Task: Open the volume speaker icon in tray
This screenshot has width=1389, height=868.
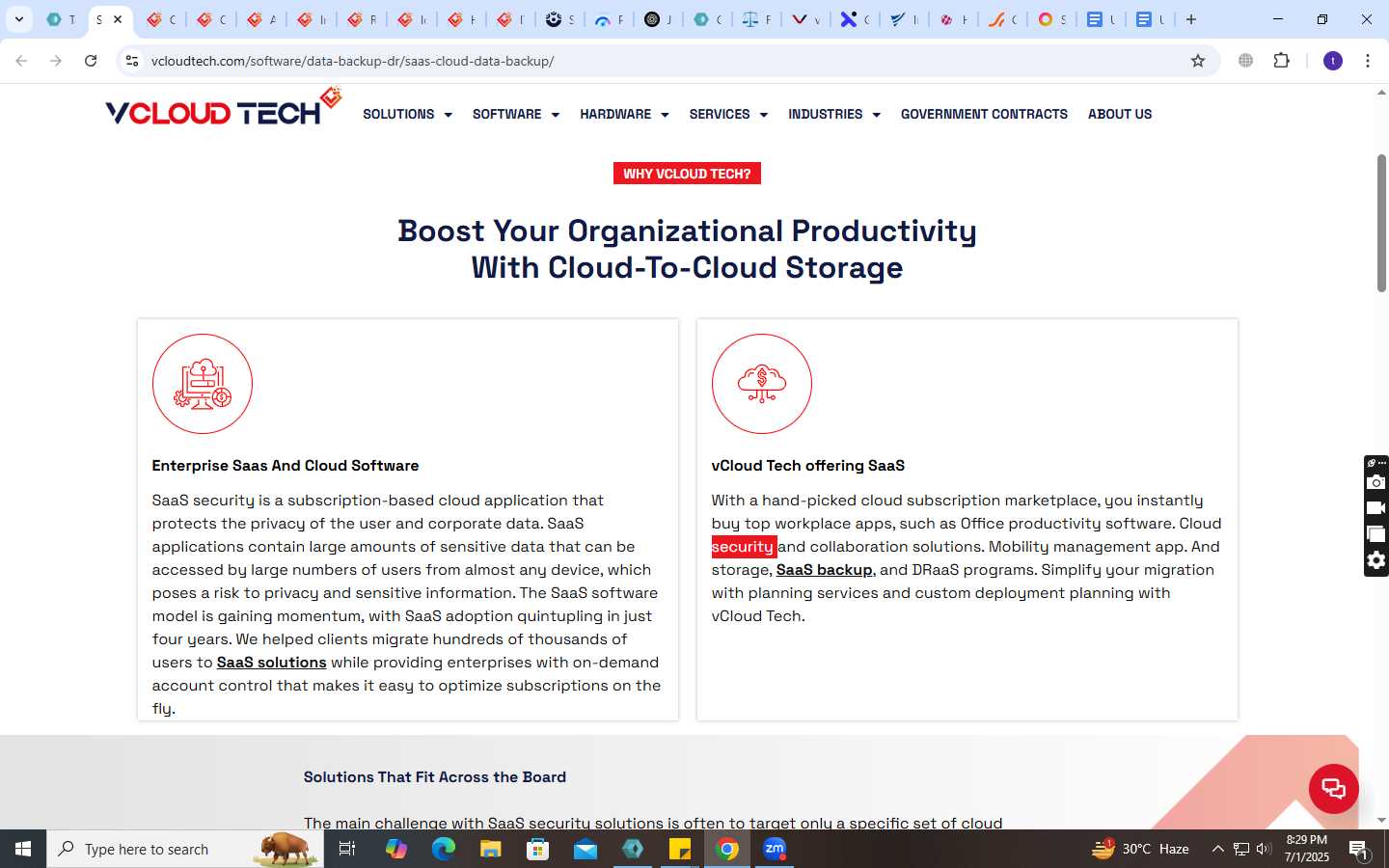Action: (x=1264, y=849)
